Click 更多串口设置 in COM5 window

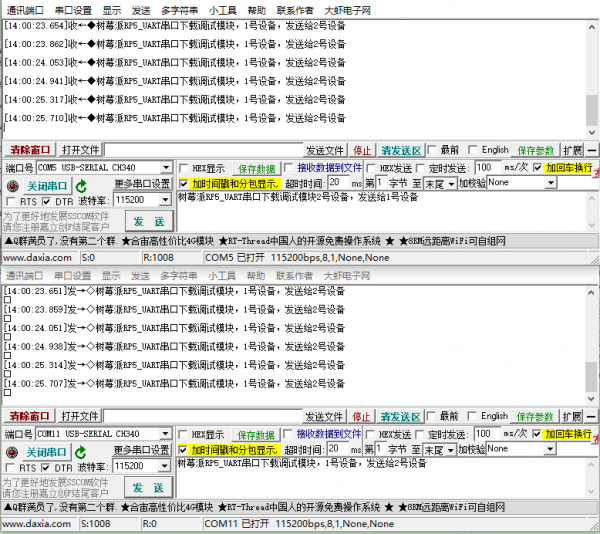point(142,184)
